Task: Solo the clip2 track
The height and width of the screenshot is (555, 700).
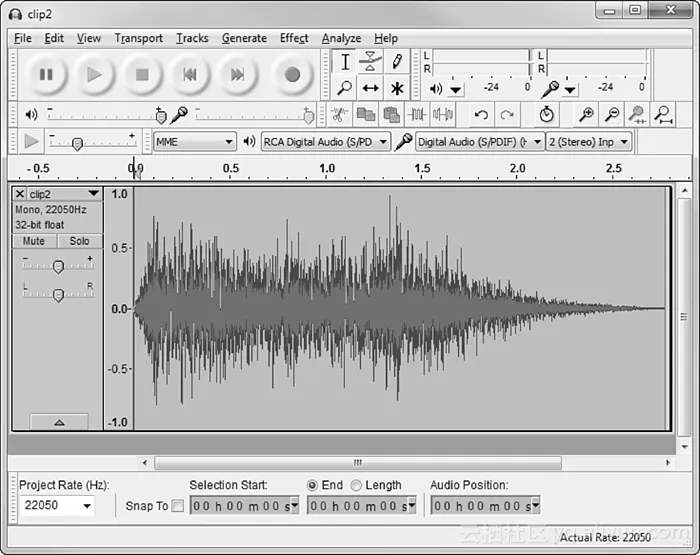Action: [79, 241]
